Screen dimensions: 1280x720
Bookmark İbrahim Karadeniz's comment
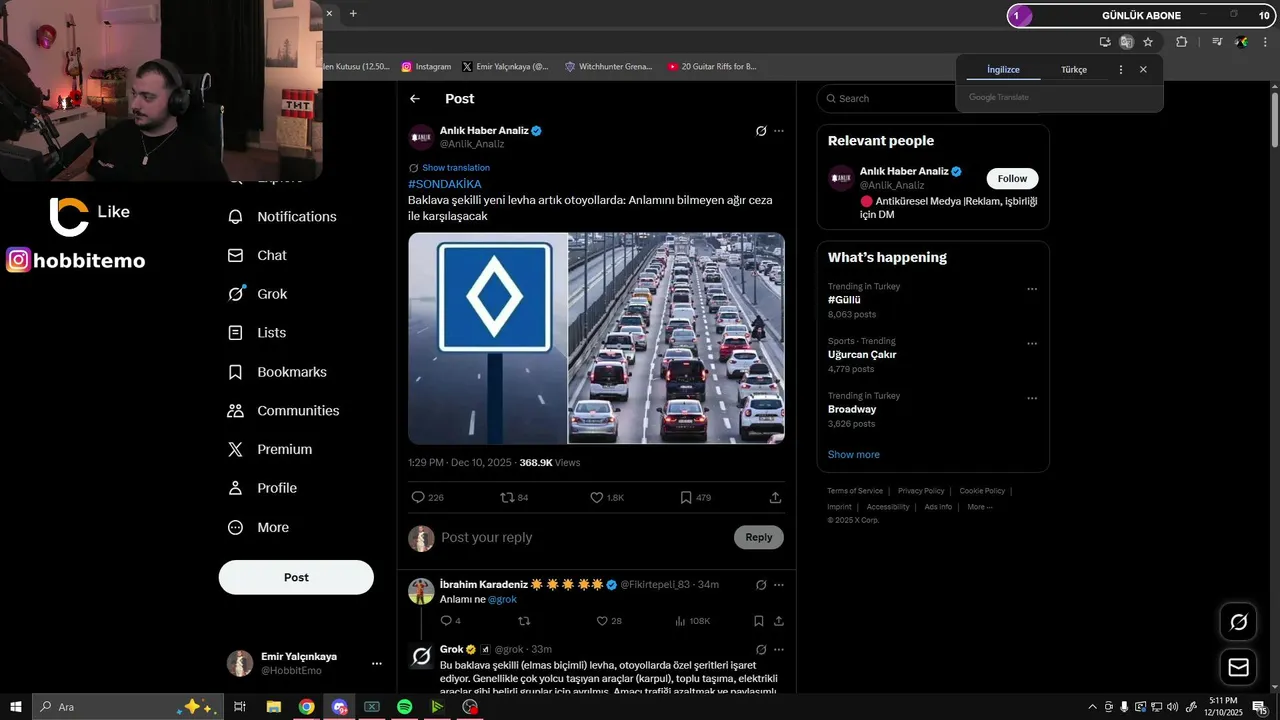click(759, 621)
